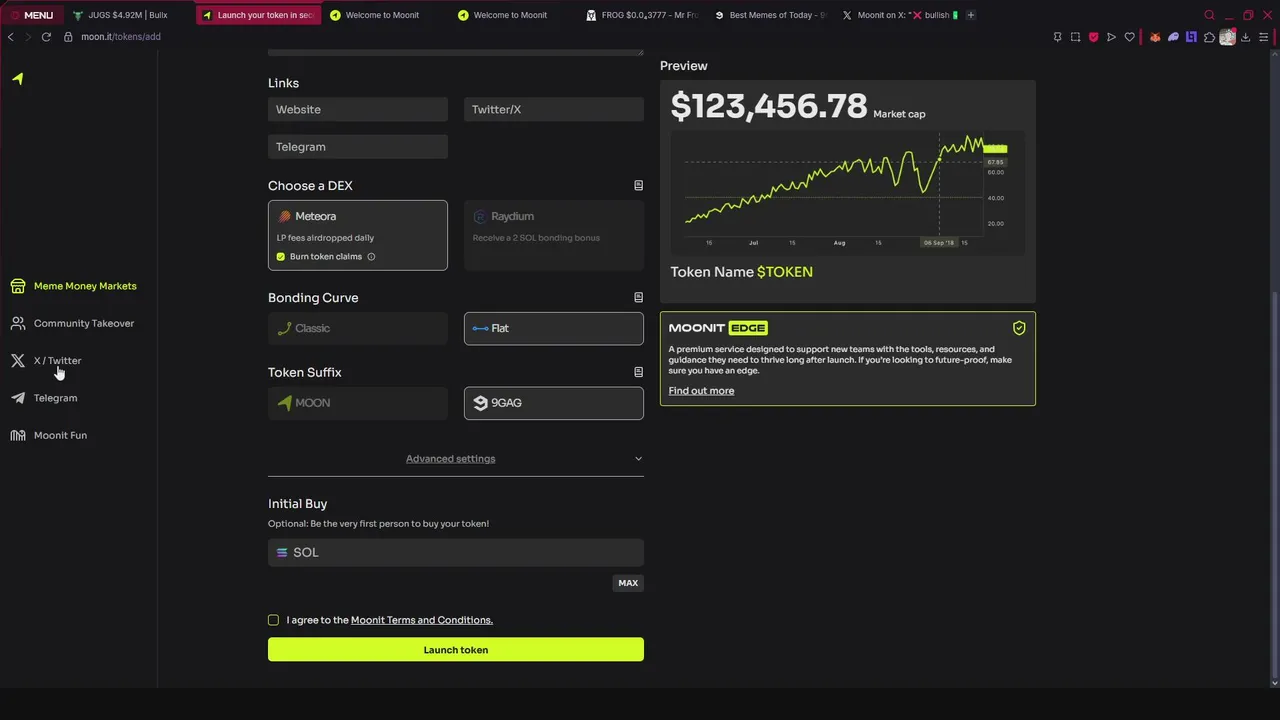The image size is (1280, 720).
Task: Select the MOON token suffix
Action: click(x=358, y=403)
